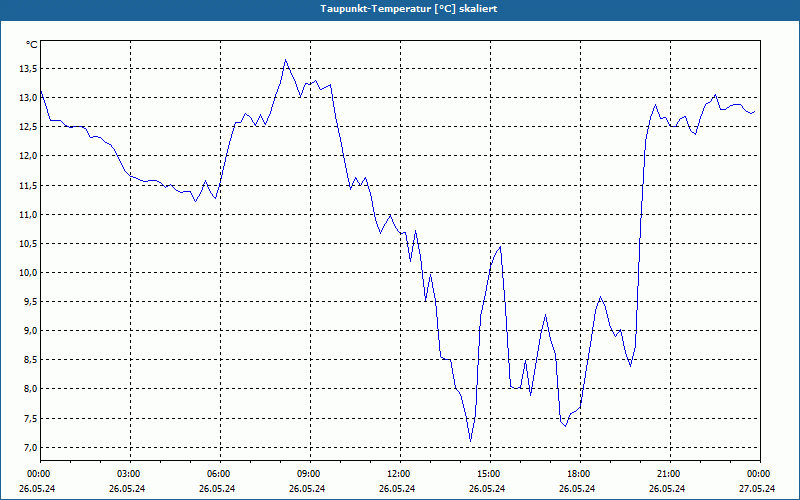The image size is (800, 500).
Task: Click the °C unit label on the y-axis
Action: pyautogui.click(x=32, y=45)
